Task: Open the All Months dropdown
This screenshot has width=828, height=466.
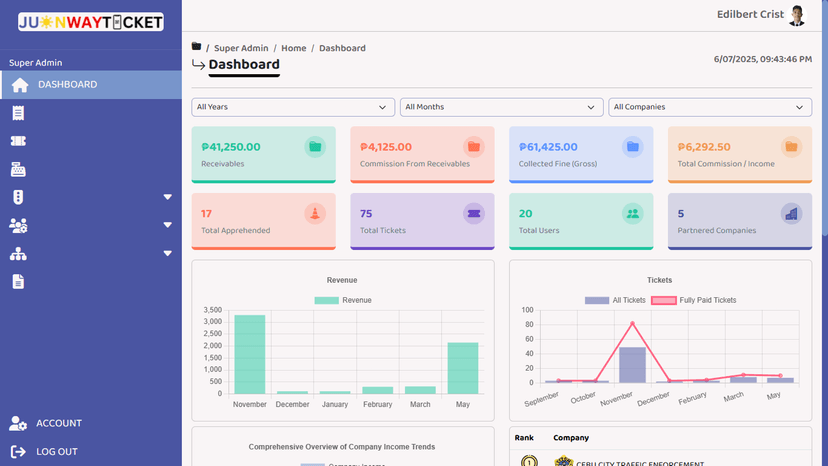Action: click(x=501, y=107)
